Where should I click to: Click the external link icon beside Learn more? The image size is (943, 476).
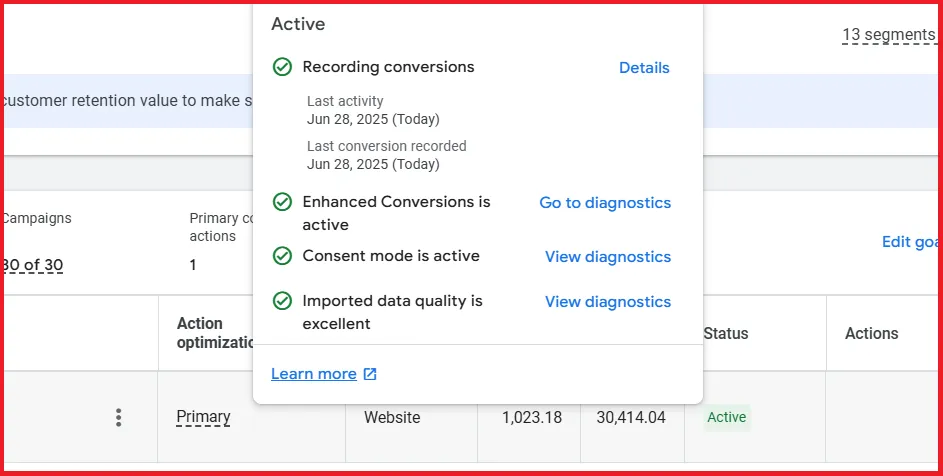(x=370, y=374)
